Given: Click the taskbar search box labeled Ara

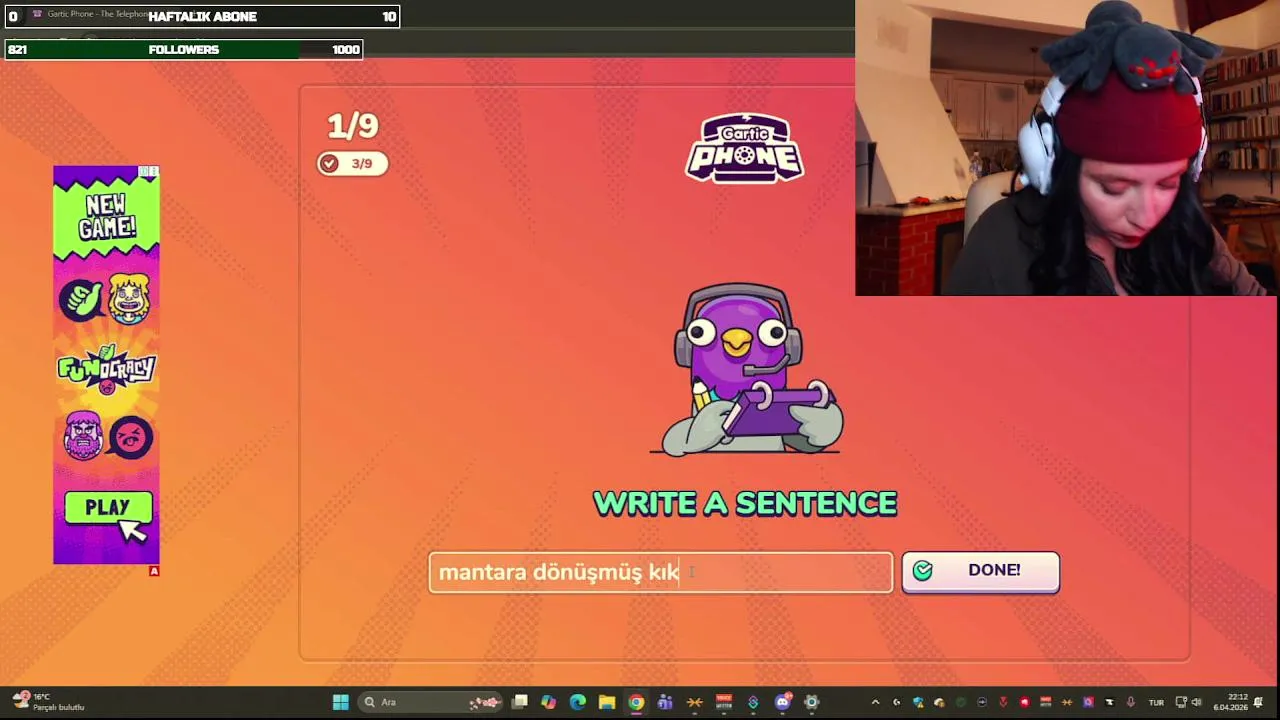Looking at the screenshot, I should 432,702.
